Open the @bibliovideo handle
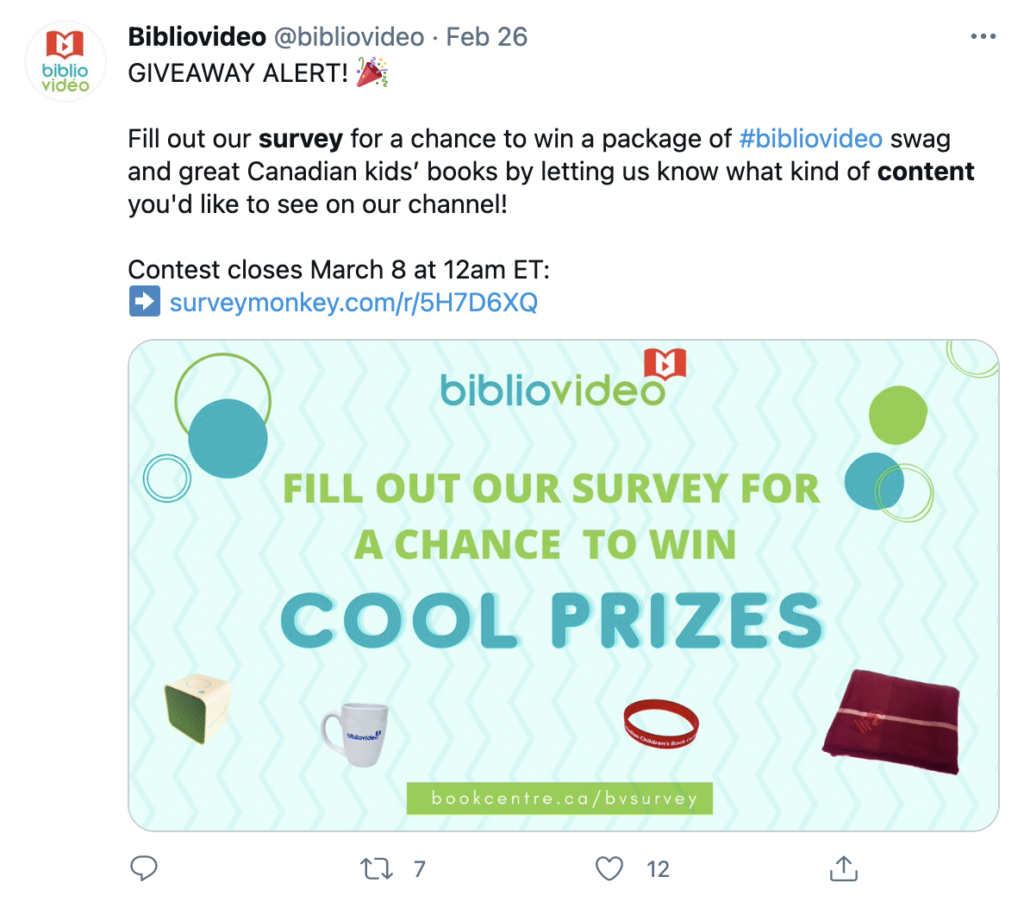This screenshot has height=902, width=1024. click(x=349, y=37)
